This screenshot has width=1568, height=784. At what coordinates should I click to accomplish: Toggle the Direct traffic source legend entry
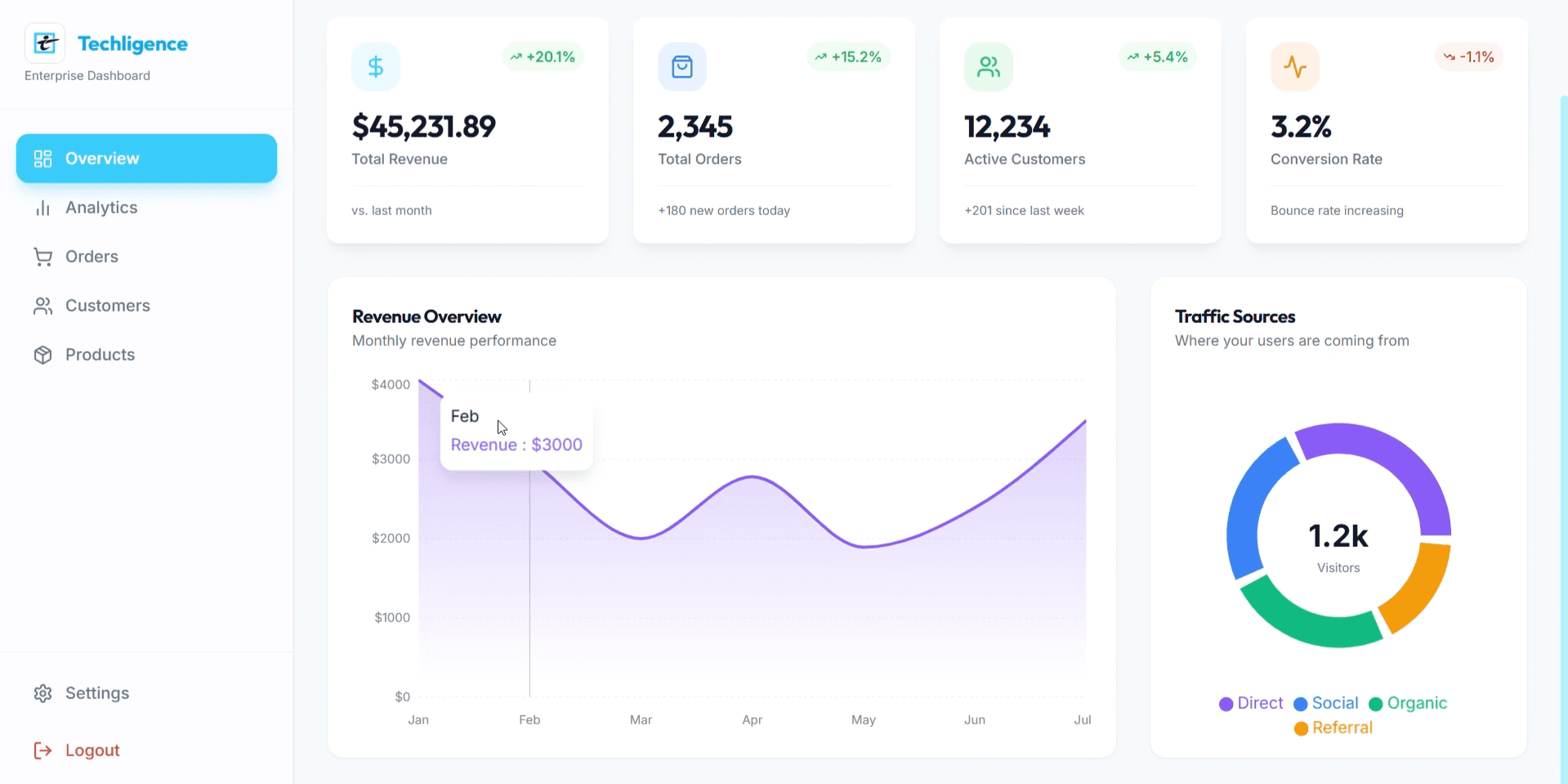[1251, 703]
